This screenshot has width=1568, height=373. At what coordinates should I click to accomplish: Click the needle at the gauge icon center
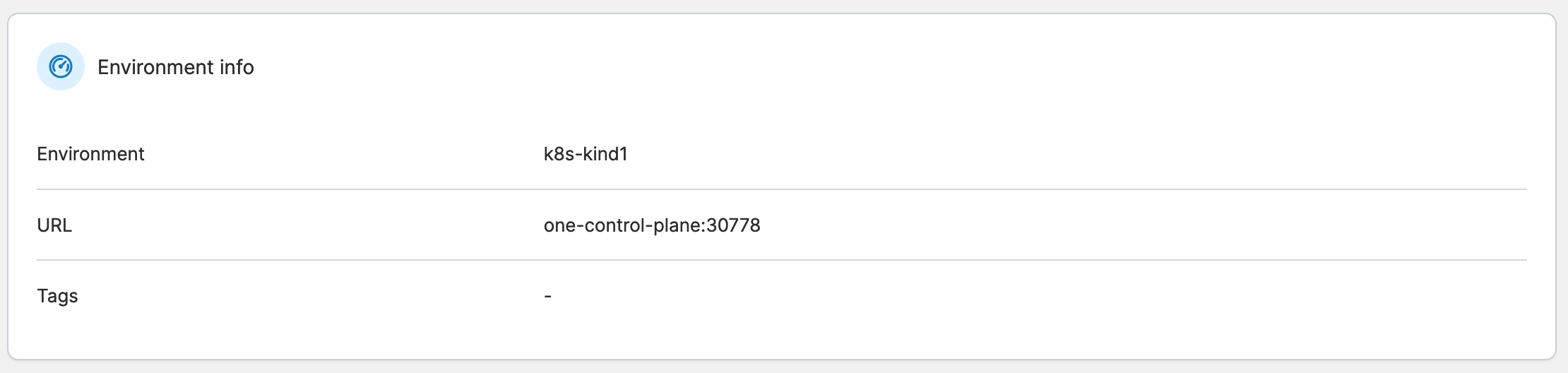[61, 66]
